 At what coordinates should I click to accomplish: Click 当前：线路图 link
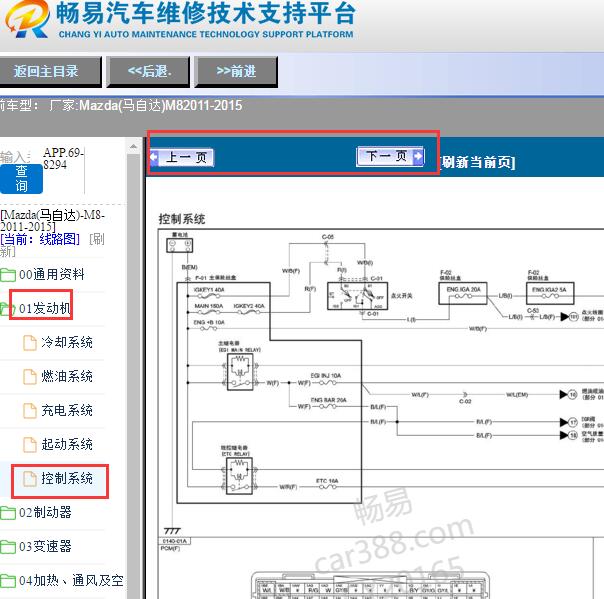pyautogui.click(x=40, y=239)
